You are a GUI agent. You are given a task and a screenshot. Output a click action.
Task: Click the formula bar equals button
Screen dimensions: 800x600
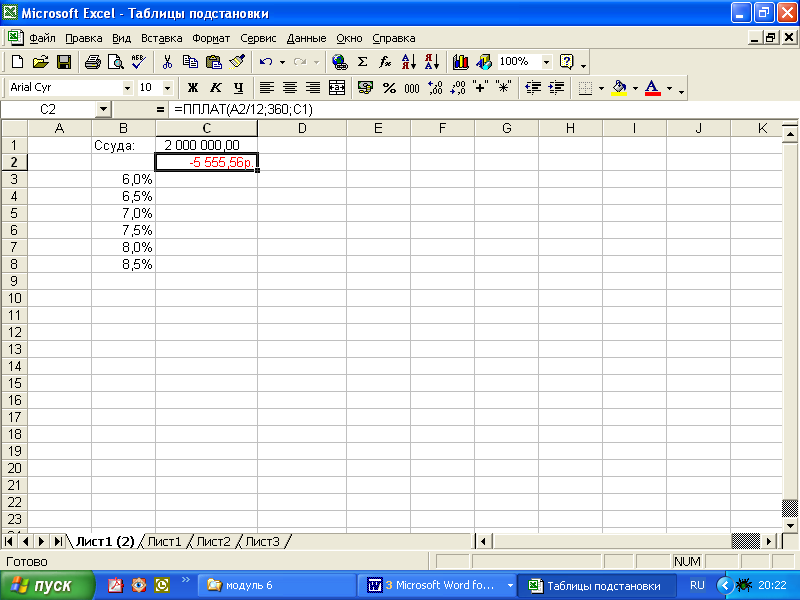[160, 109]
